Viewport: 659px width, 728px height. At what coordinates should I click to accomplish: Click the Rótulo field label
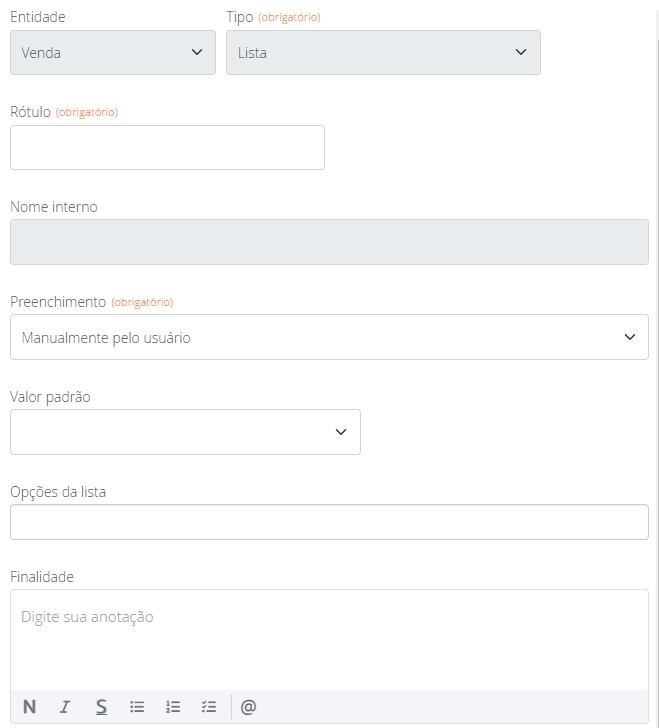click(30, 112)
